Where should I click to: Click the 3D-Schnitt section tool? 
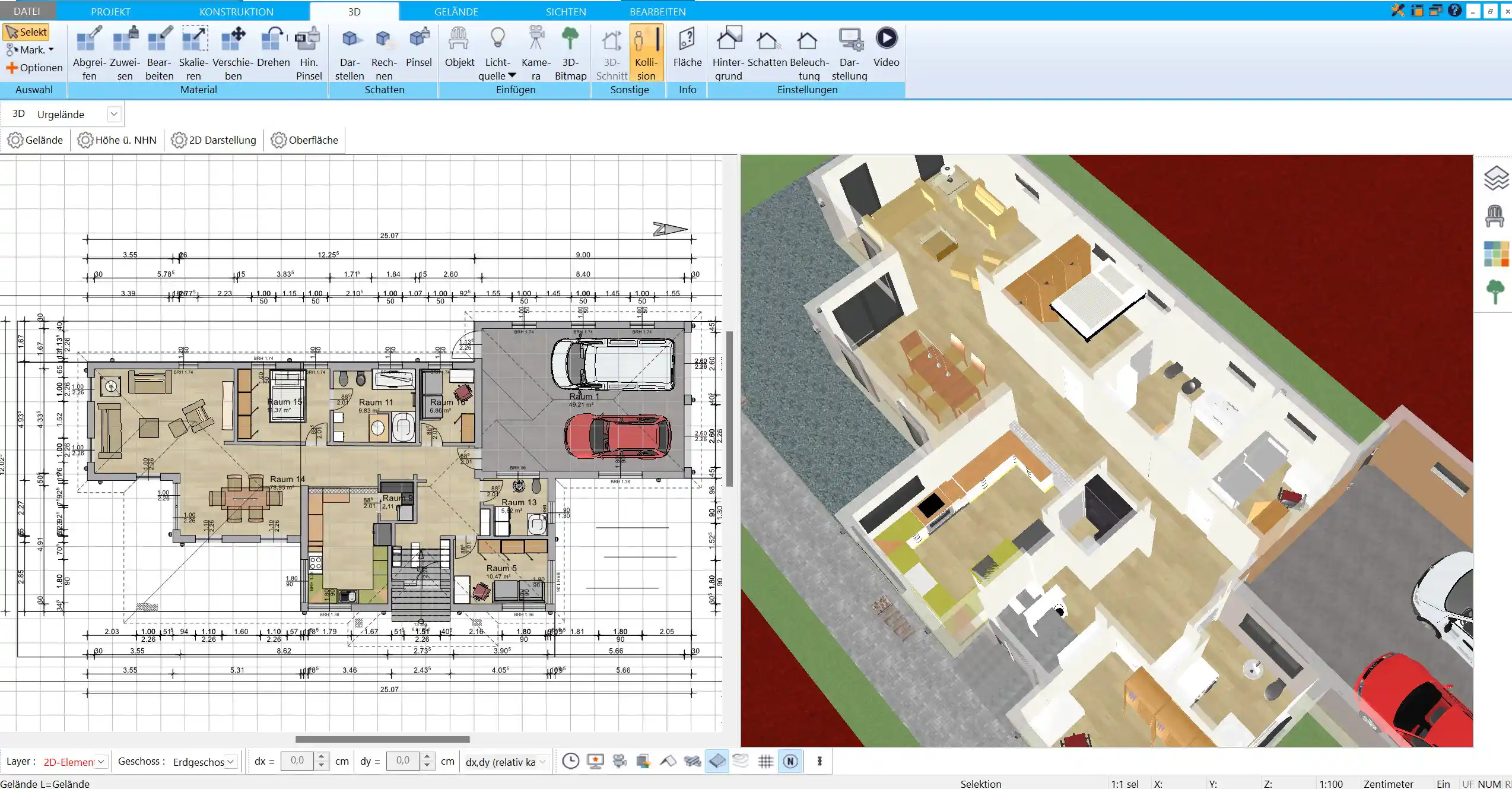pyautogui.click(x=611, y=53)
